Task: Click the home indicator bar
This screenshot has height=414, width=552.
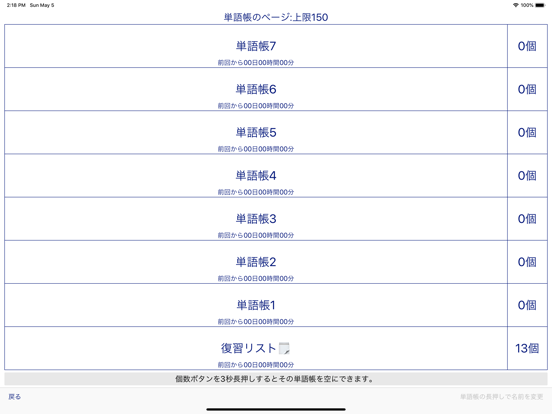Action: tap(276, 409)
